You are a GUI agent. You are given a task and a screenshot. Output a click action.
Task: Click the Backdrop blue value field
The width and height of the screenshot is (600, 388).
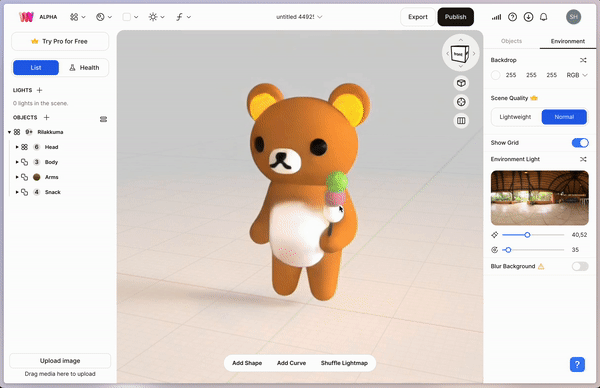[x=551, y=75]
